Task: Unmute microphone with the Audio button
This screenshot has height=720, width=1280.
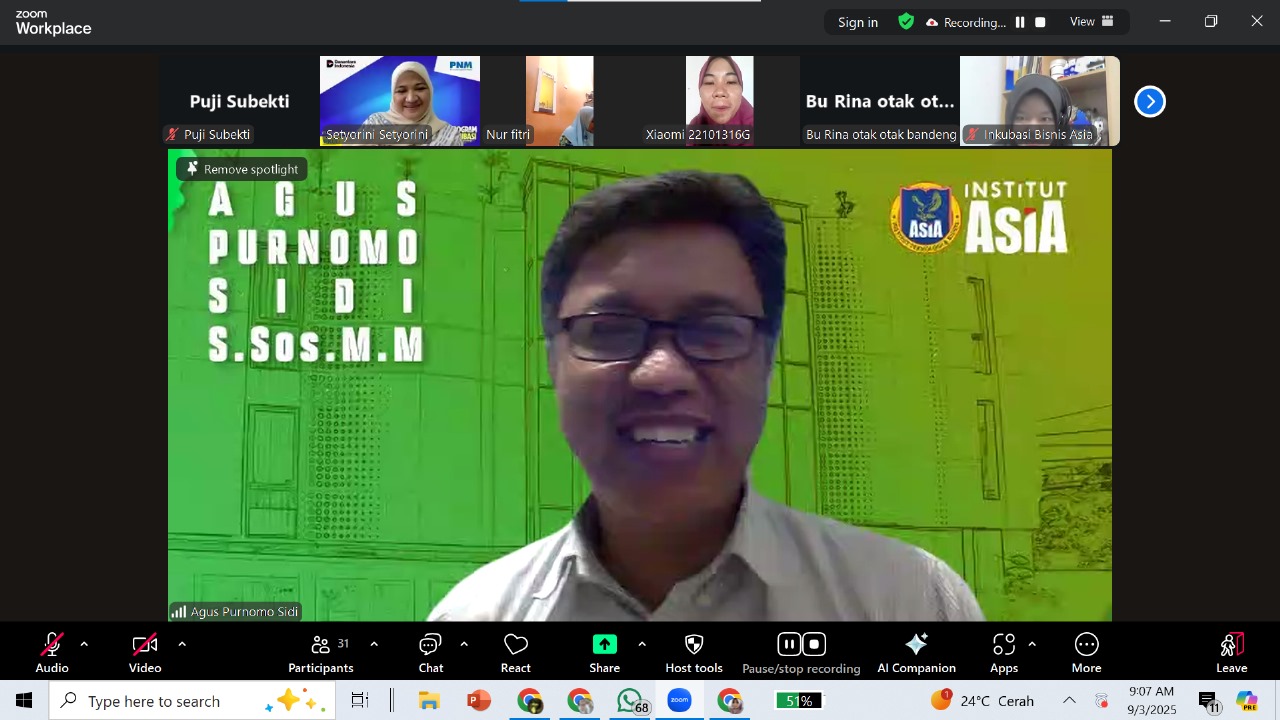Action: [52, 652]
